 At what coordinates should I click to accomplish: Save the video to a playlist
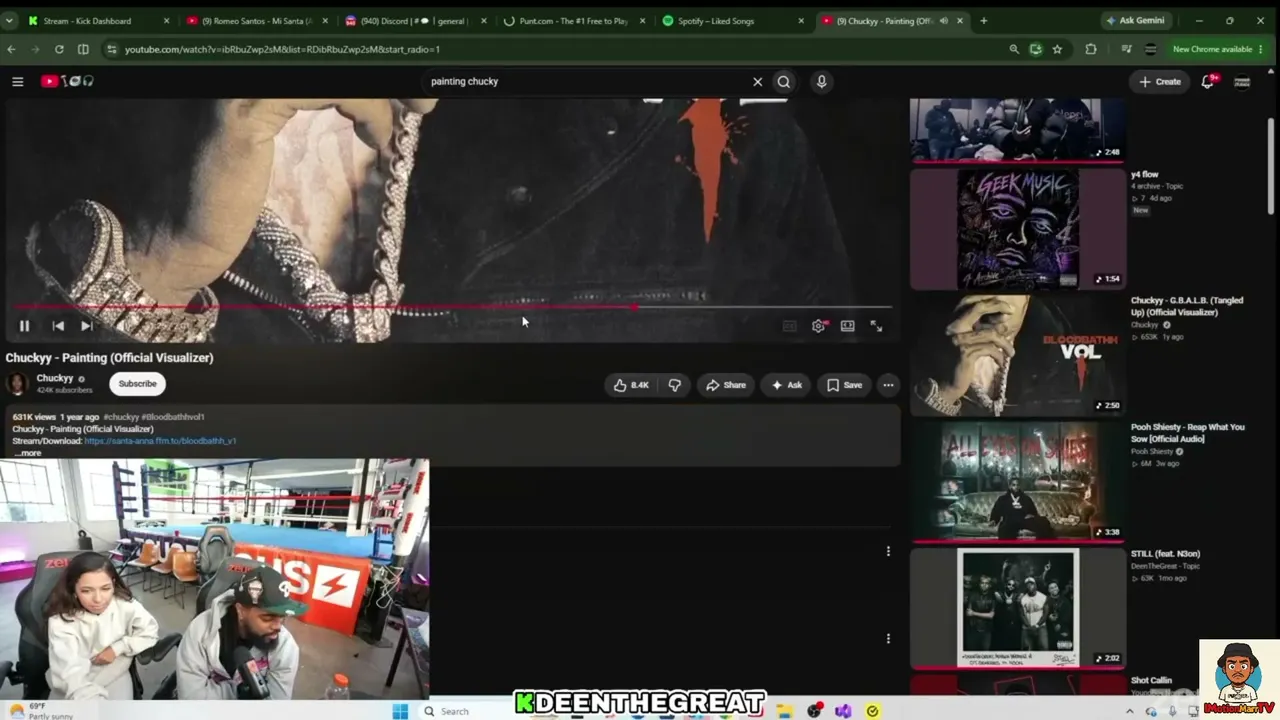pos(844,385)
